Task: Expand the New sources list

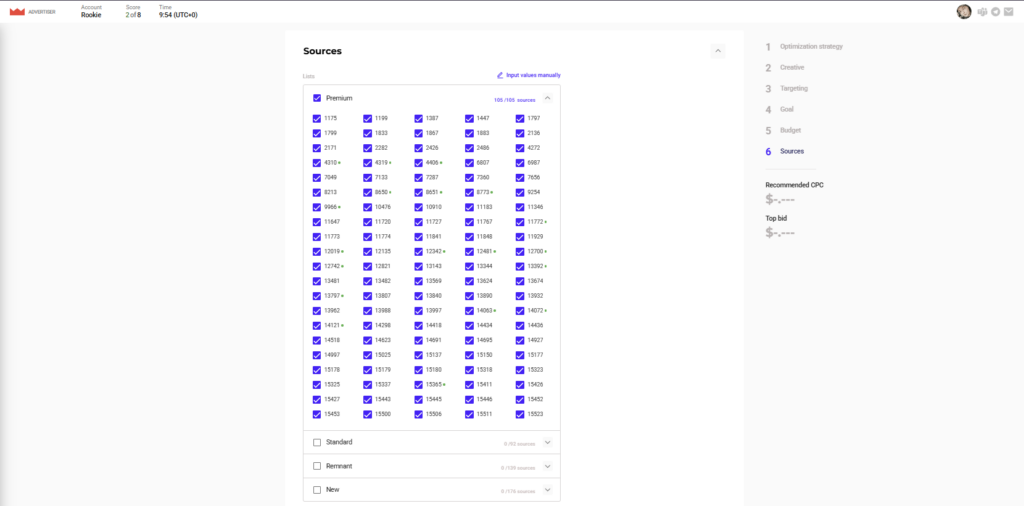Action: pos(547,490)
